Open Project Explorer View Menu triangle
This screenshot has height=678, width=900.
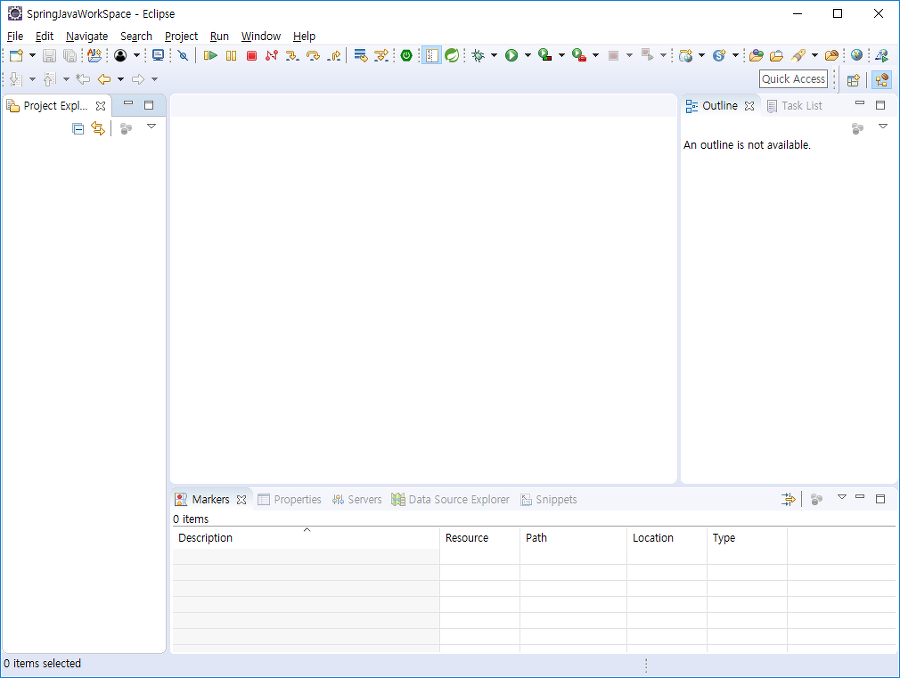pos(152,126)
